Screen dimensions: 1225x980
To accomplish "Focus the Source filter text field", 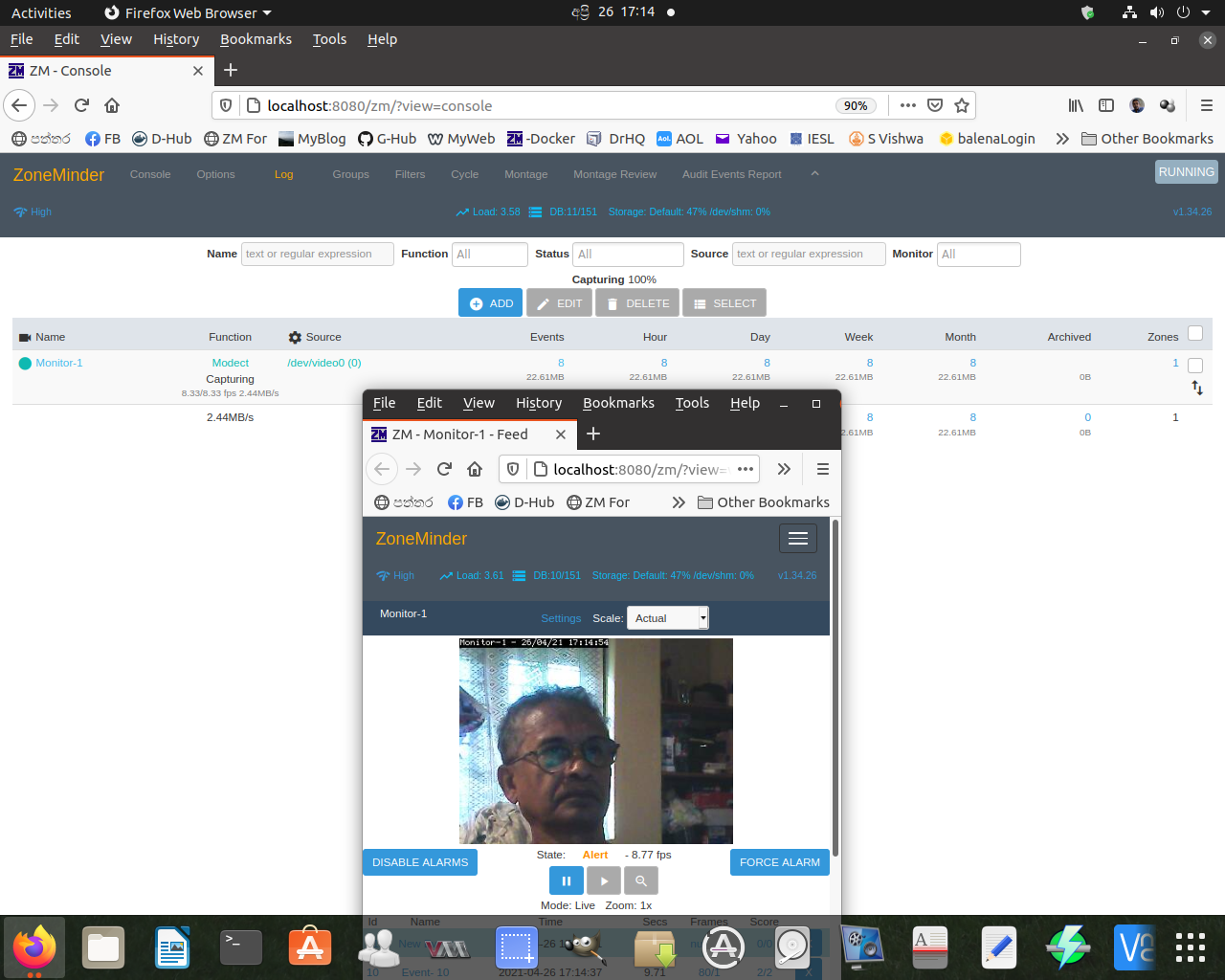I will (809, 254).
